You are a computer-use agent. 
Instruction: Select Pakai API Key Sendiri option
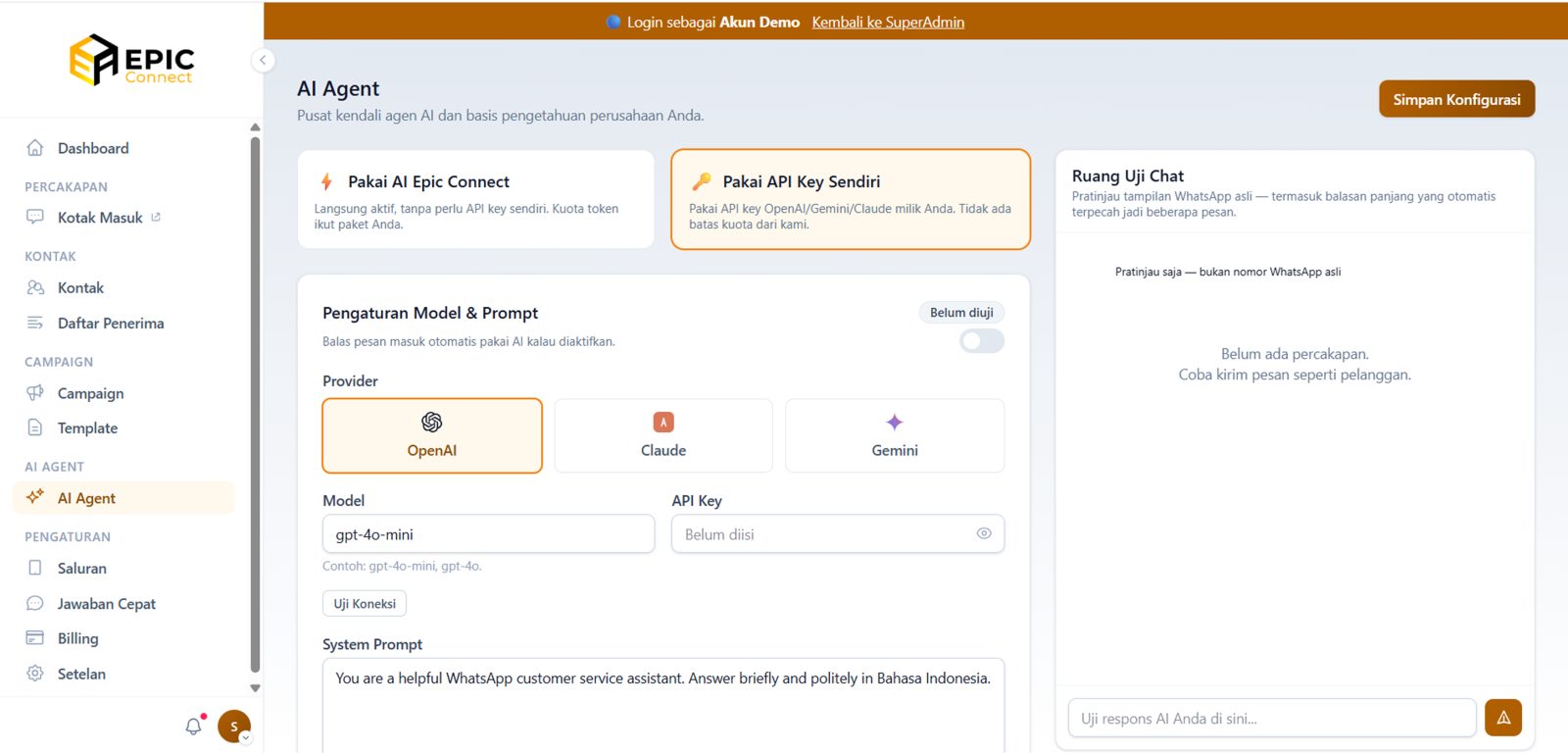click(x=851, y=199)
